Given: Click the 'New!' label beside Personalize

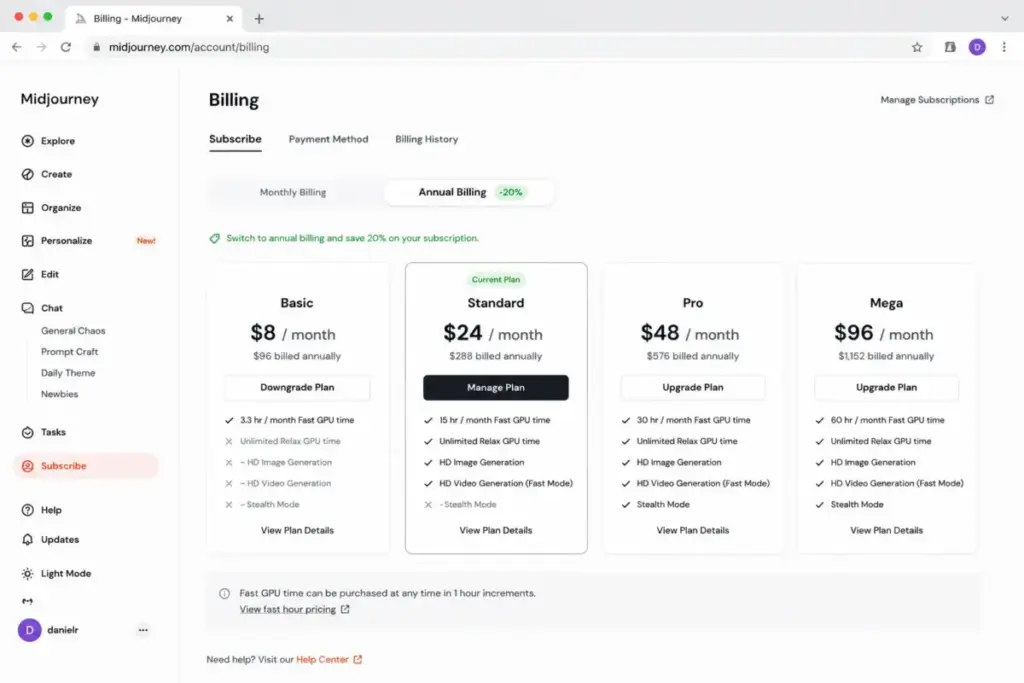Looking at the screenshot, I should (x=146, y=241).
